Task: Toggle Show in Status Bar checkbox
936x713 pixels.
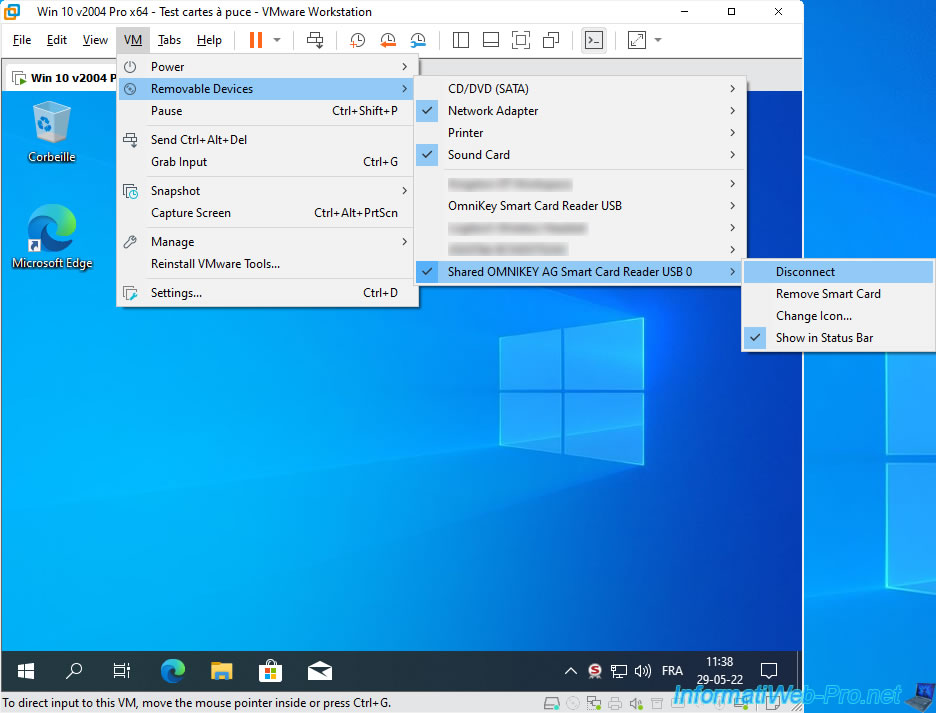Action: pos(838,339)
